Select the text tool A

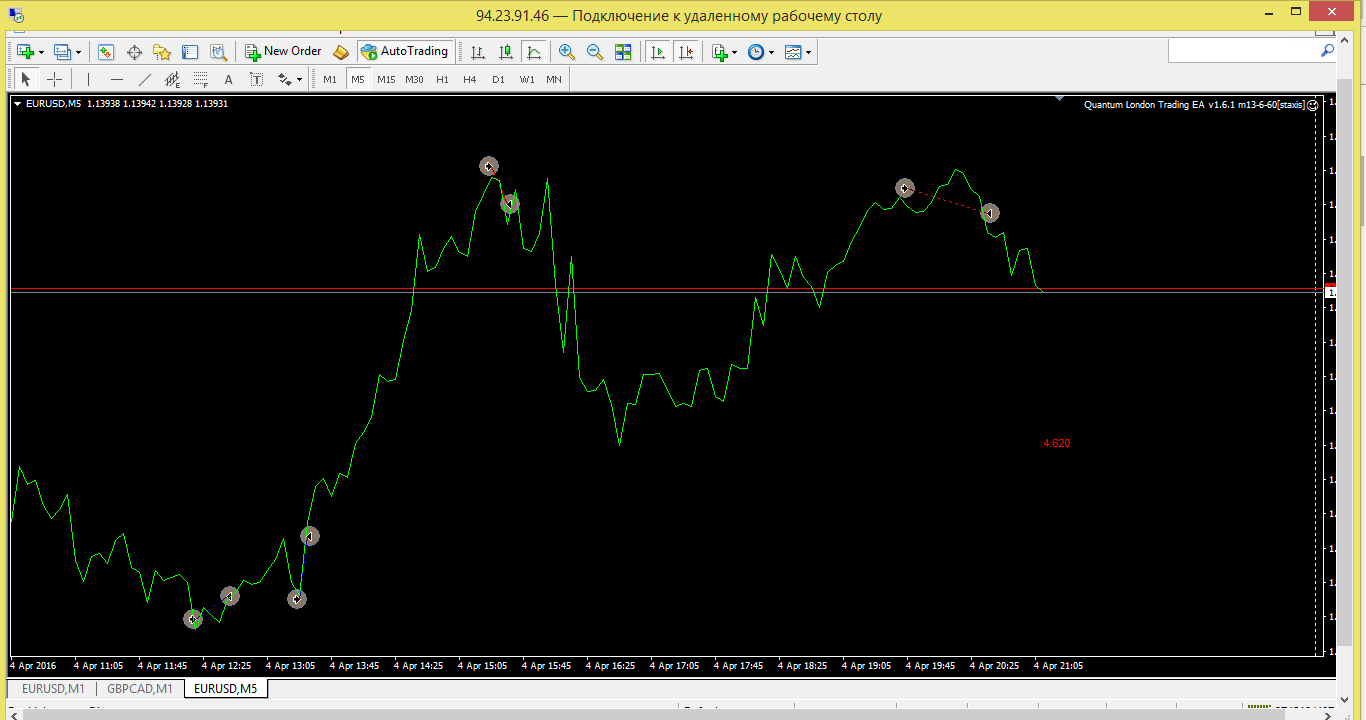tap(228, 79)
